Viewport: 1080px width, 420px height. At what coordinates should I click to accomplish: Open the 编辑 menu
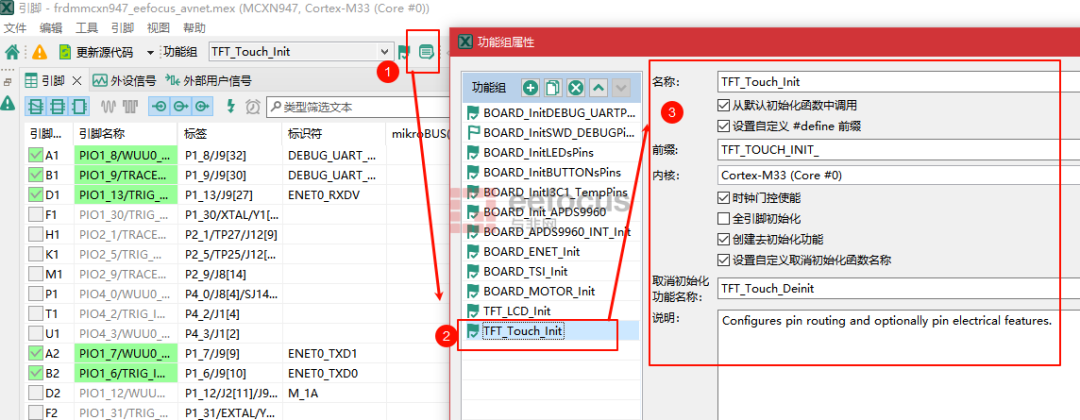[x=51, y=28]
